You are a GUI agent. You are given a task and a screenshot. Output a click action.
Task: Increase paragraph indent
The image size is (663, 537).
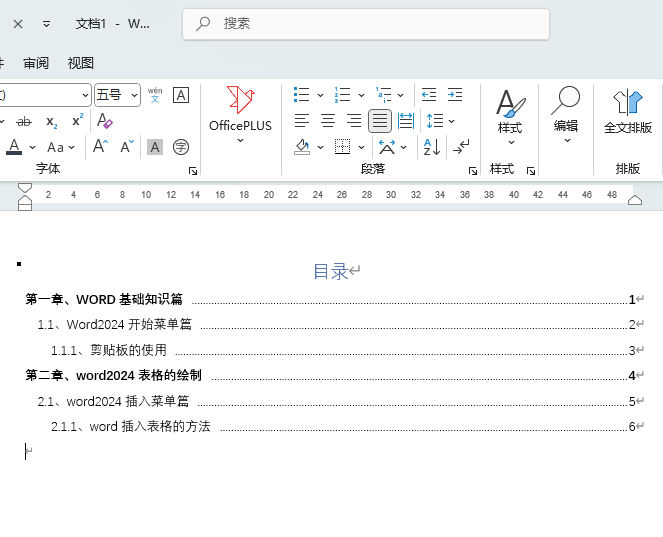pyautogui.click(x=455, y=95)
